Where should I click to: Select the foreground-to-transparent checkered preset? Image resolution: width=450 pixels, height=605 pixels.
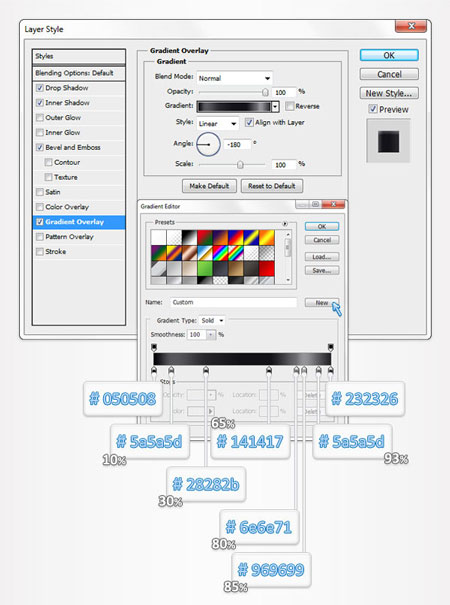click(174, 238)
